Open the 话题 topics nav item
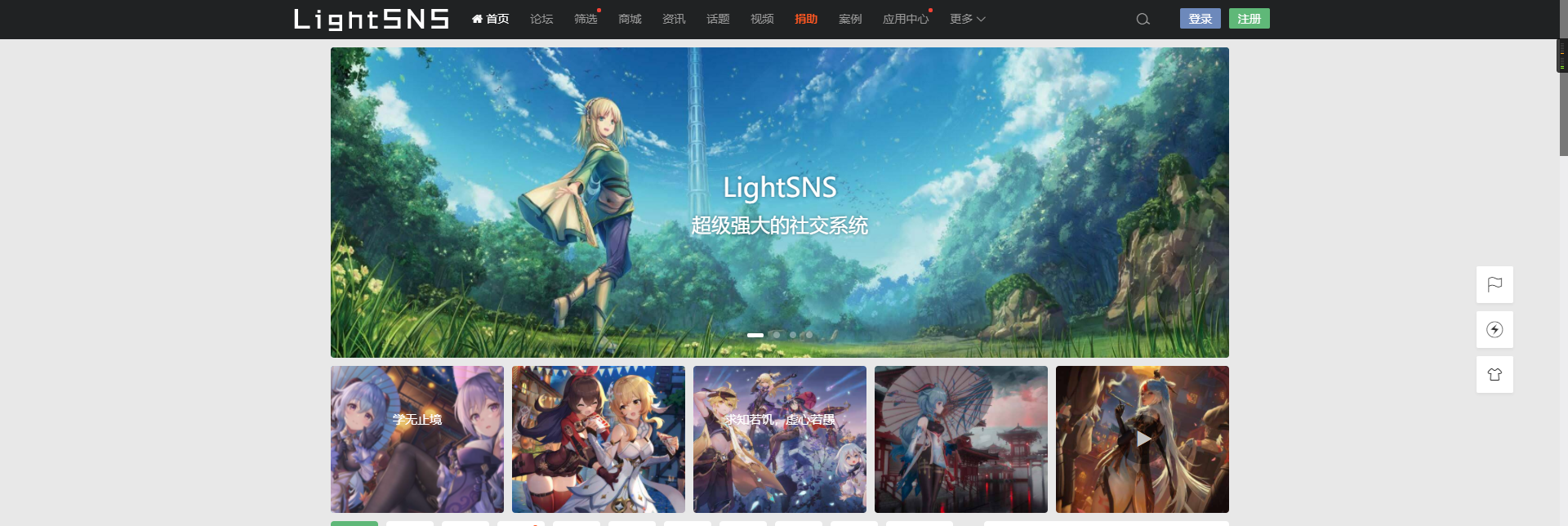The height and width of the screenshot is (526, 1568). 718,19
